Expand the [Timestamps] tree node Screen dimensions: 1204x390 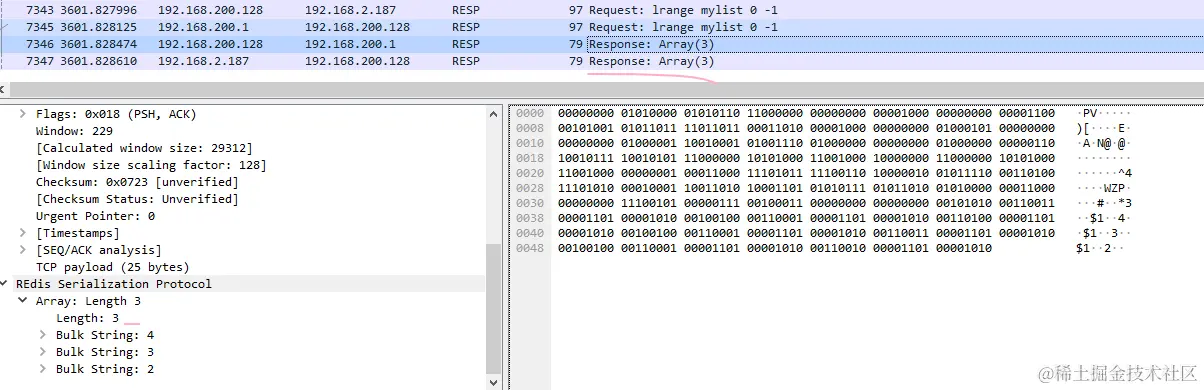tap(23, 232)
